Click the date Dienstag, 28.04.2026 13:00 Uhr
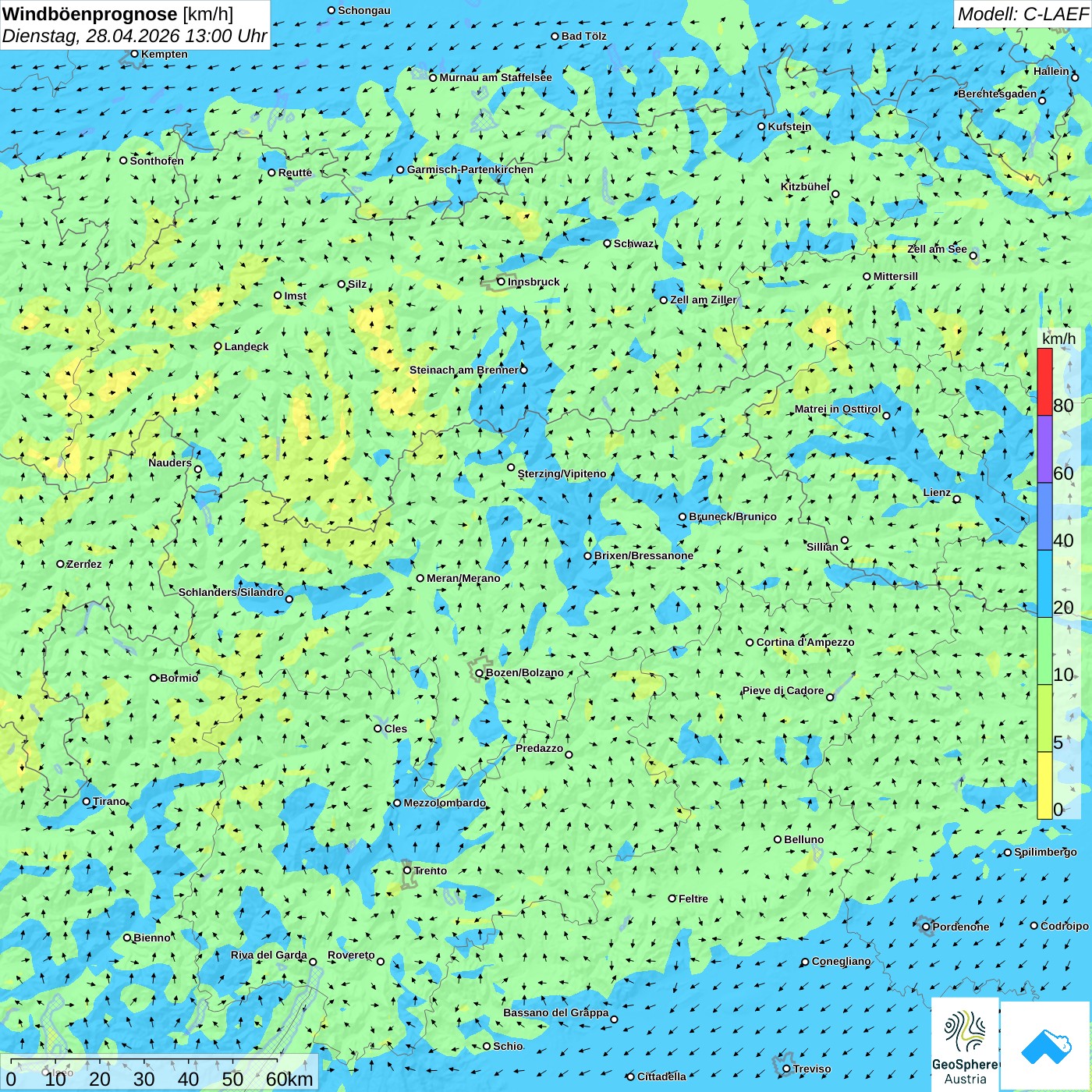The width and height of the screenshot is (1092, 1092). pos(134,36)
